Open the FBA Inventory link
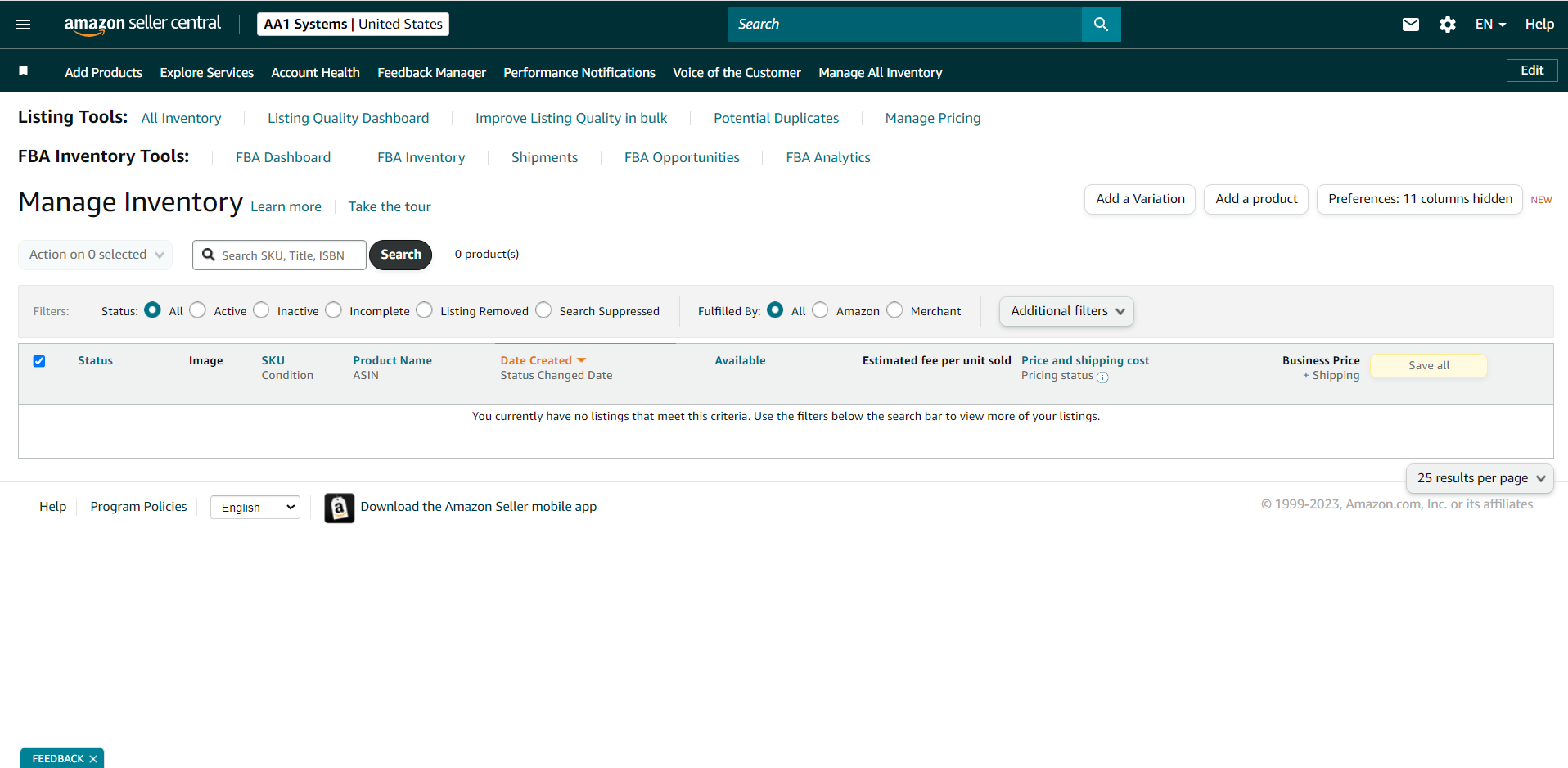The width and height of the screenshot is (1568, 768). pos(421,157)
